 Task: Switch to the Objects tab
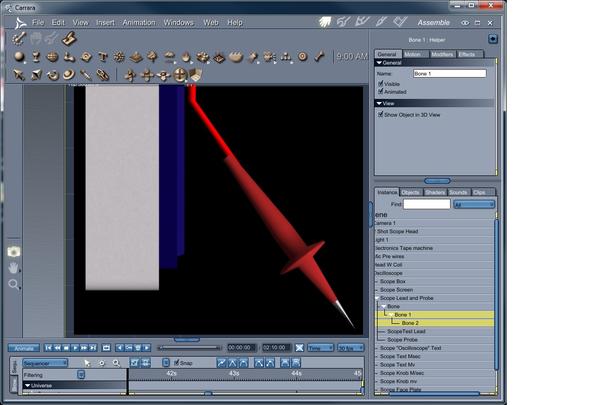(411, 192)
